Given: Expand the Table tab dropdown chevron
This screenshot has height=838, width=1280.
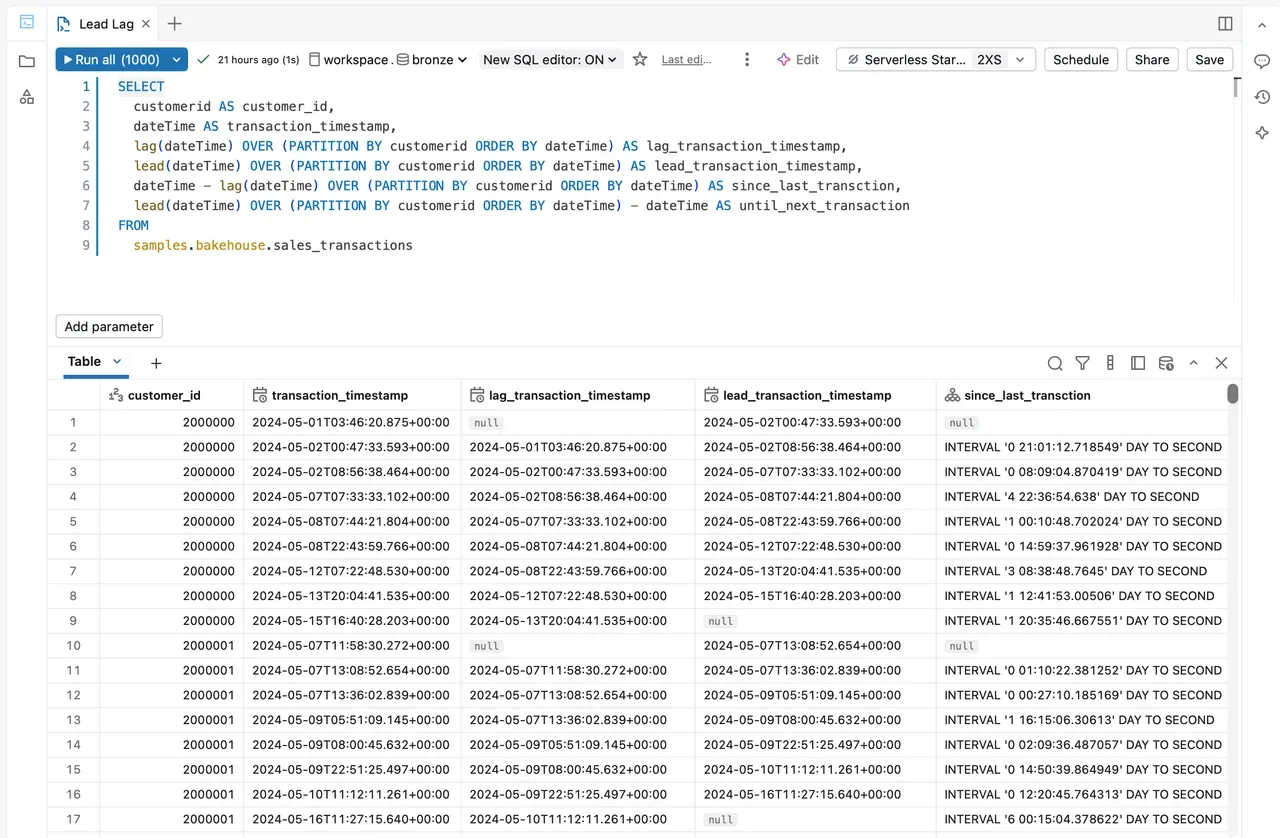Looking at the screenshot, I should 117,362.
